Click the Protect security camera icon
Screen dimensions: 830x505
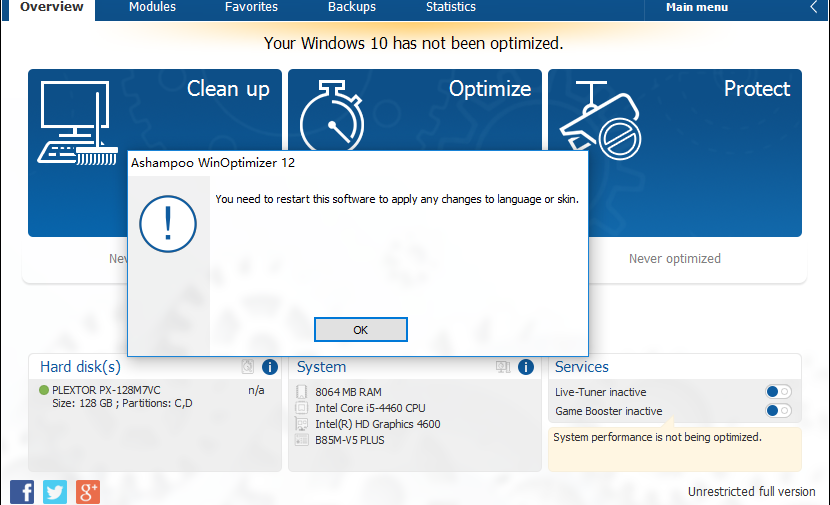[601, 121]
